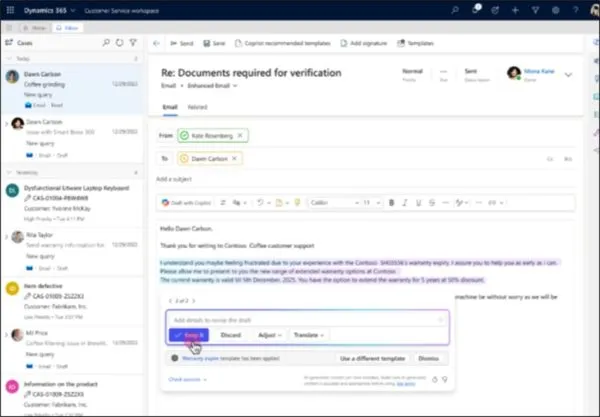
Task: Dismiss the template applied notice
Action: (x=428, y=358)
